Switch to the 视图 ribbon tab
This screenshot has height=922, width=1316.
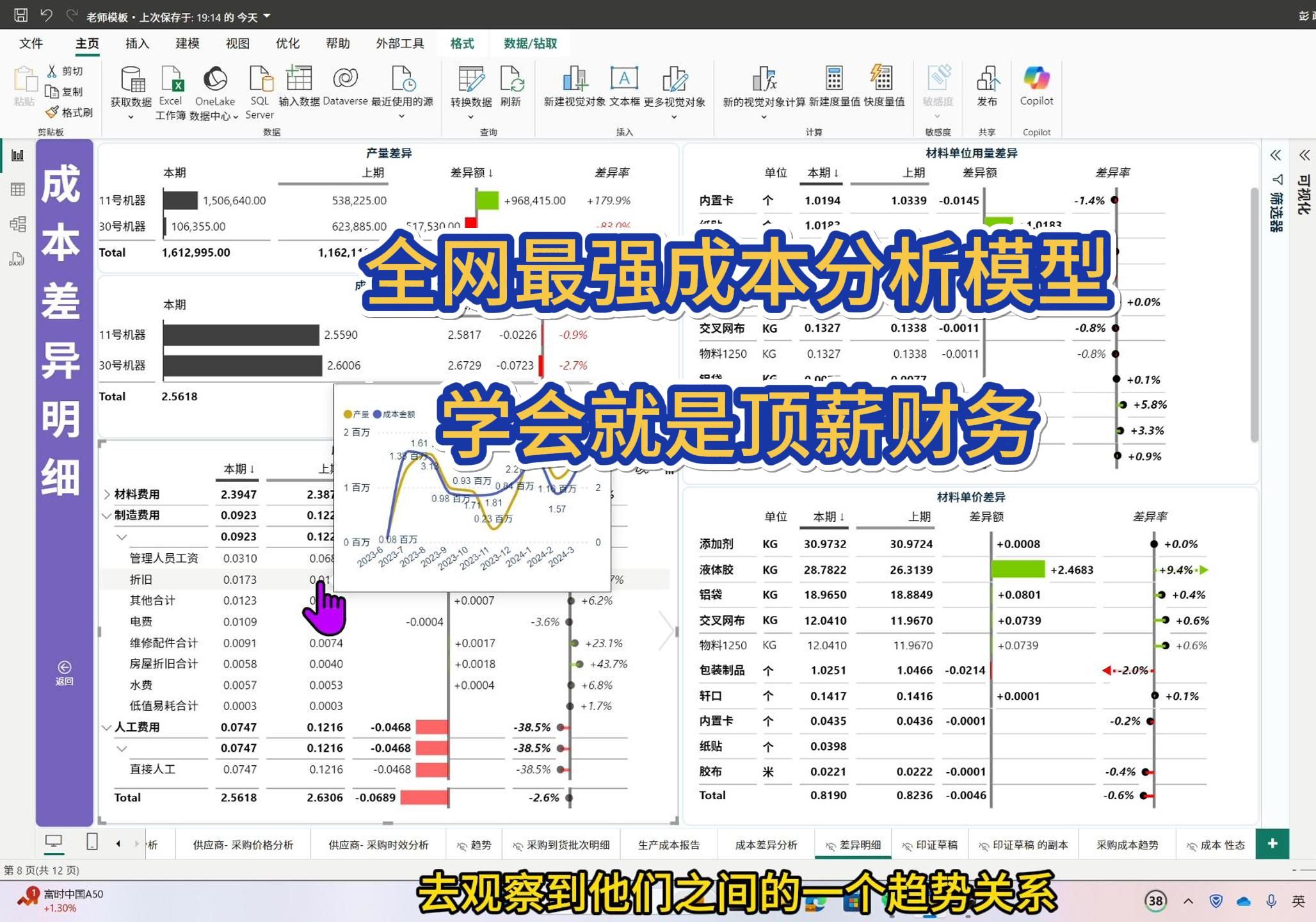coord(237,44)
